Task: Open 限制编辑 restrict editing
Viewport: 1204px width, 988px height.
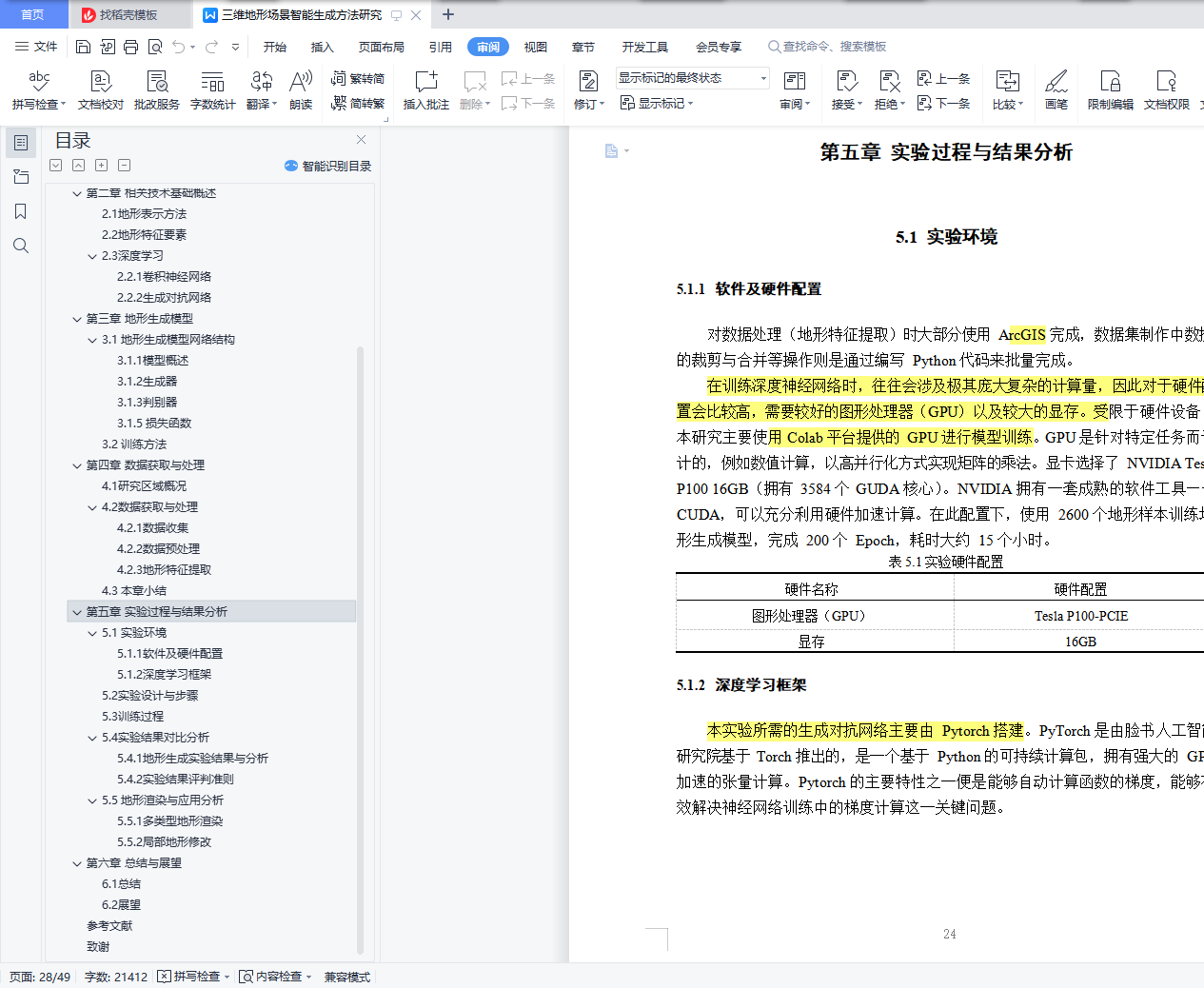Action: tap(1111, 90)
